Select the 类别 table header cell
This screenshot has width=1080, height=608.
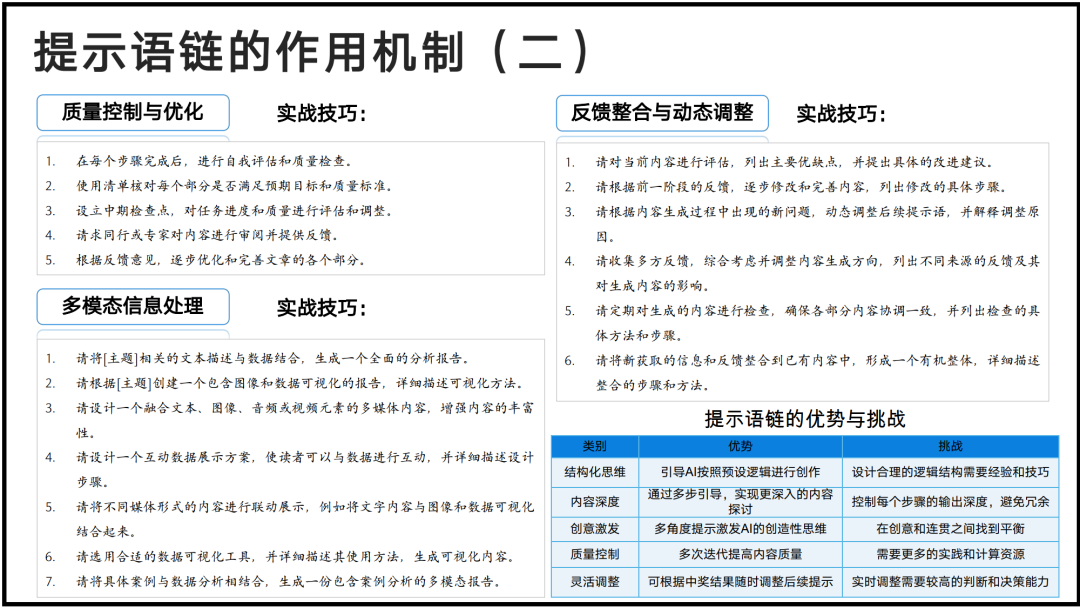(x=594, y=446)
